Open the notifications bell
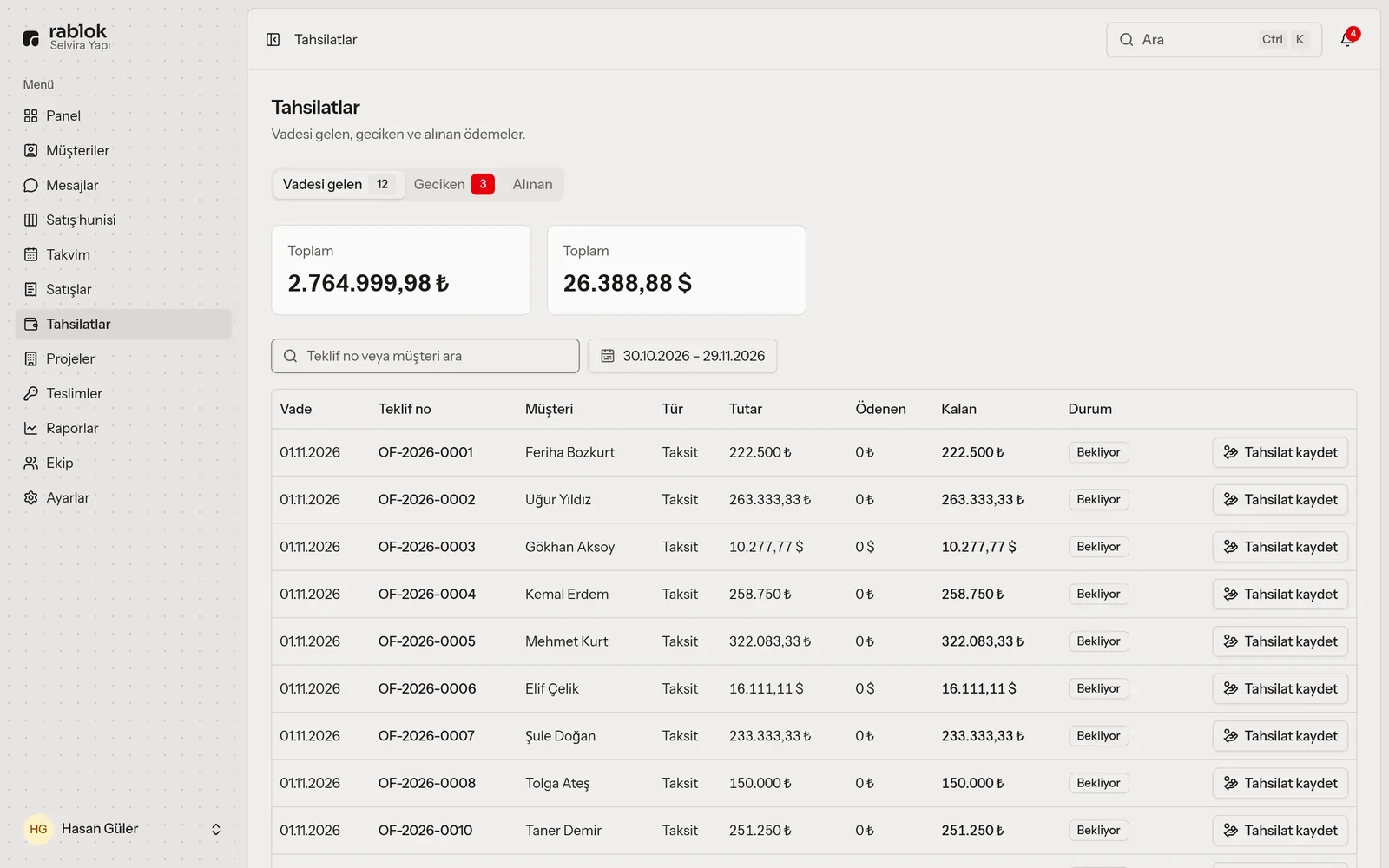Image resolution: width=1389 pixels, height=868 pixels. coord(1348,39)
